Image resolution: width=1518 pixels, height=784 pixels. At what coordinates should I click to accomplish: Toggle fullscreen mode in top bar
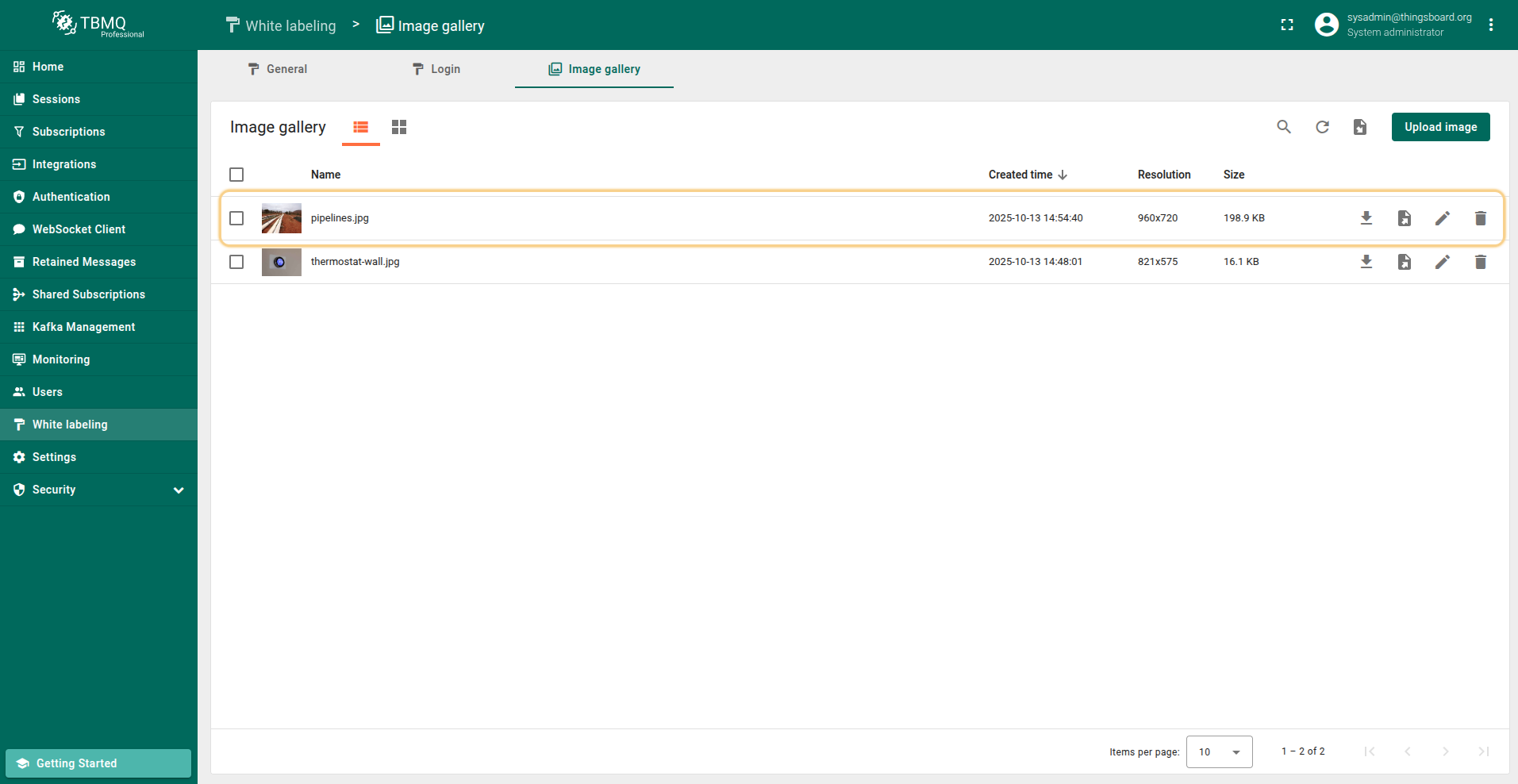pos(1287,25)
